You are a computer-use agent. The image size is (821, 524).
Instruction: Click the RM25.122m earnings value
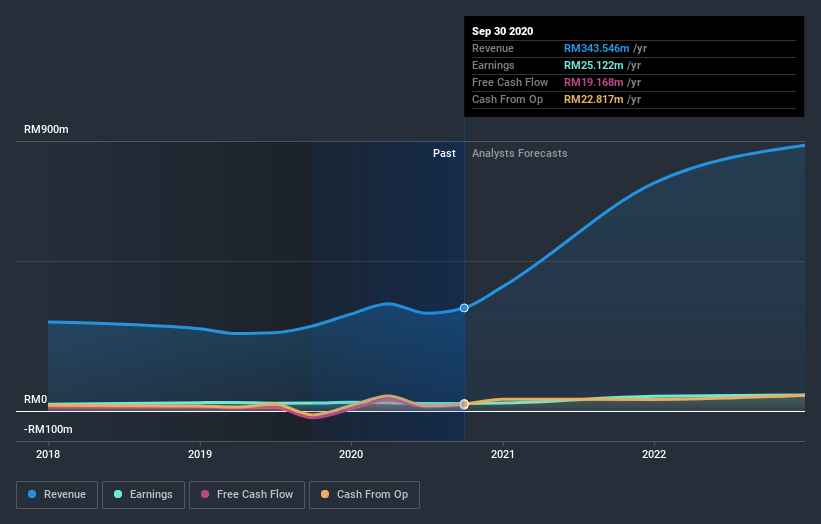(593, 65)
